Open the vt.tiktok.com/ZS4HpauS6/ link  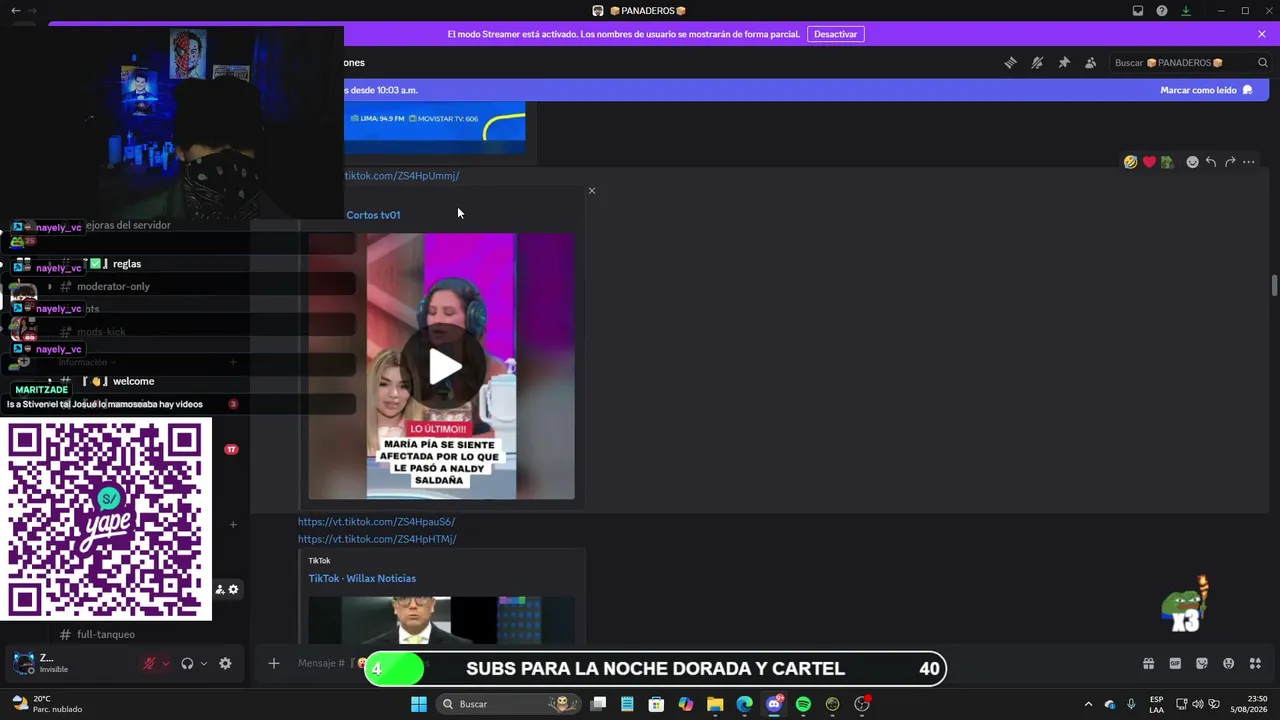[x=376, y=522]
